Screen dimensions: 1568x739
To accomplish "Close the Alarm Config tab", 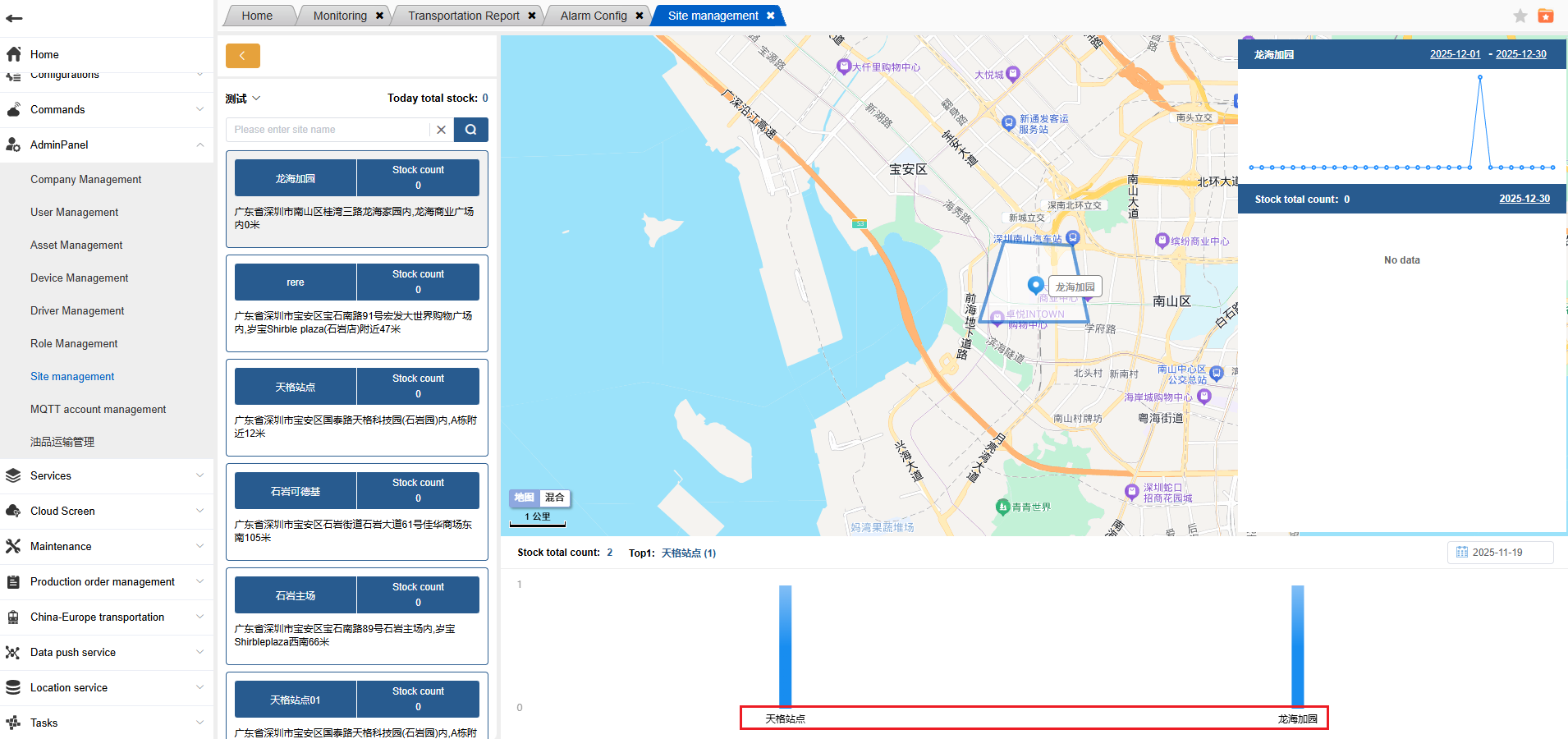I will point(640,16).
